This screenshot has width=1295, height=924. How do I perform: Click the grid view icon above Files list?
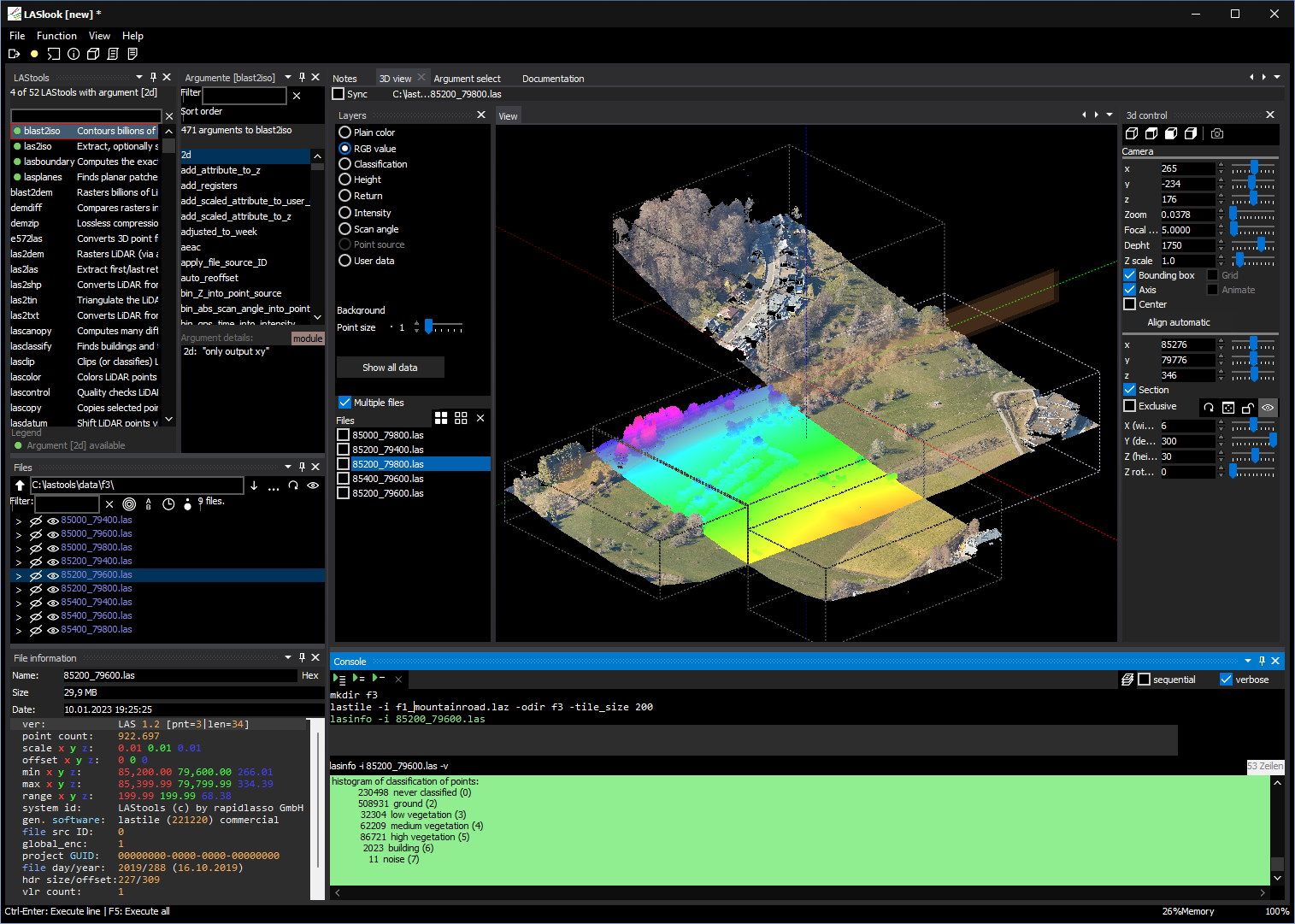point(441,418)
